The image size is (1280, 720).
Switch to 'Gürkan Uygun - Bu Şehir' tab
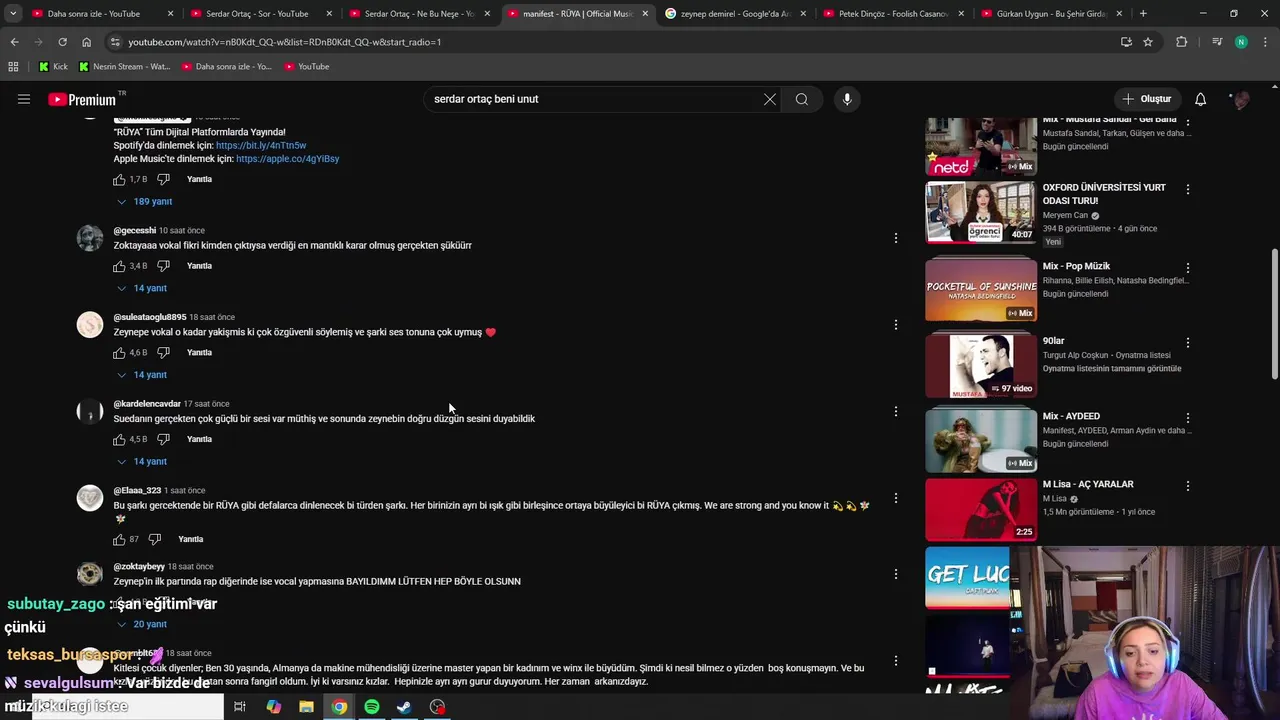pyautogui.click(x=1052, y=14)
